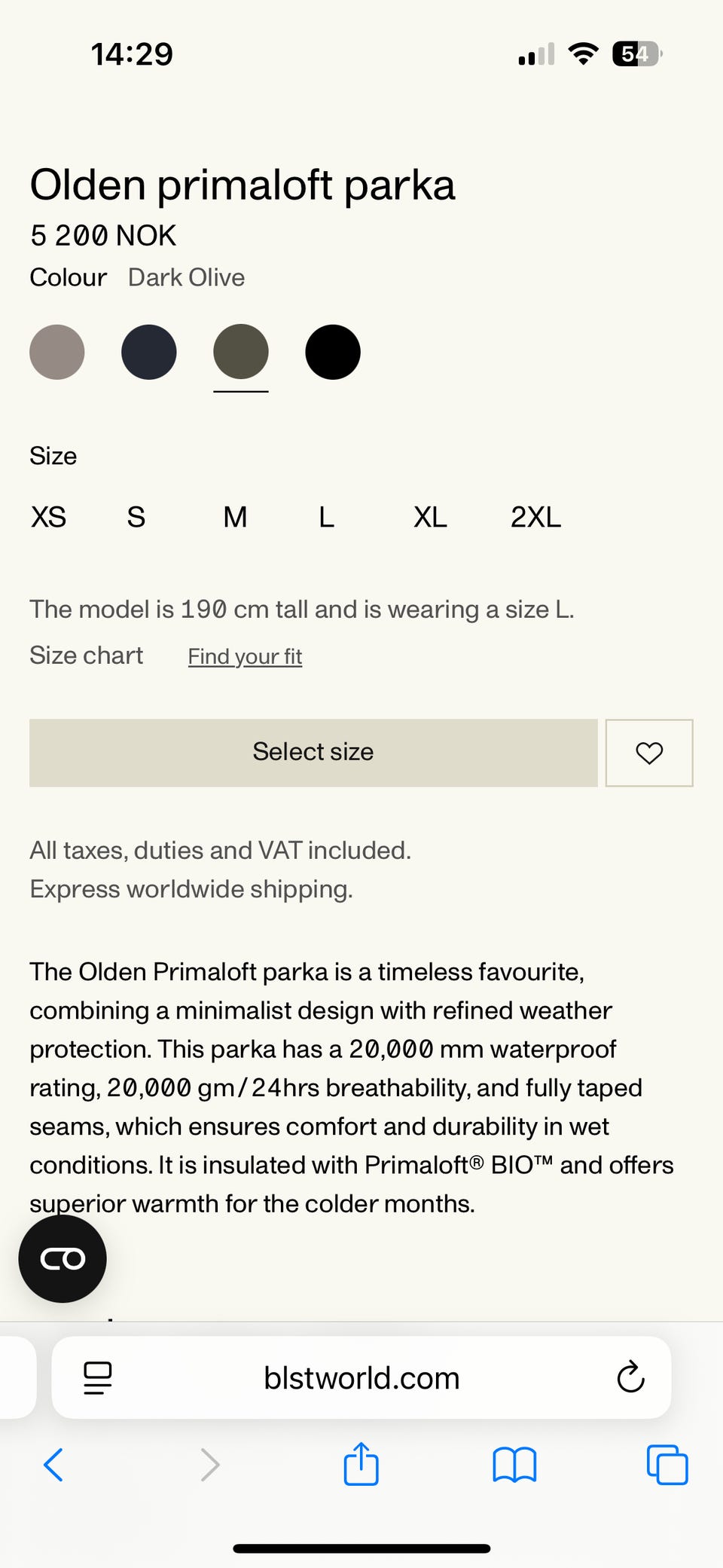Open Safari bookmarks book icon

click(514, 1465)
